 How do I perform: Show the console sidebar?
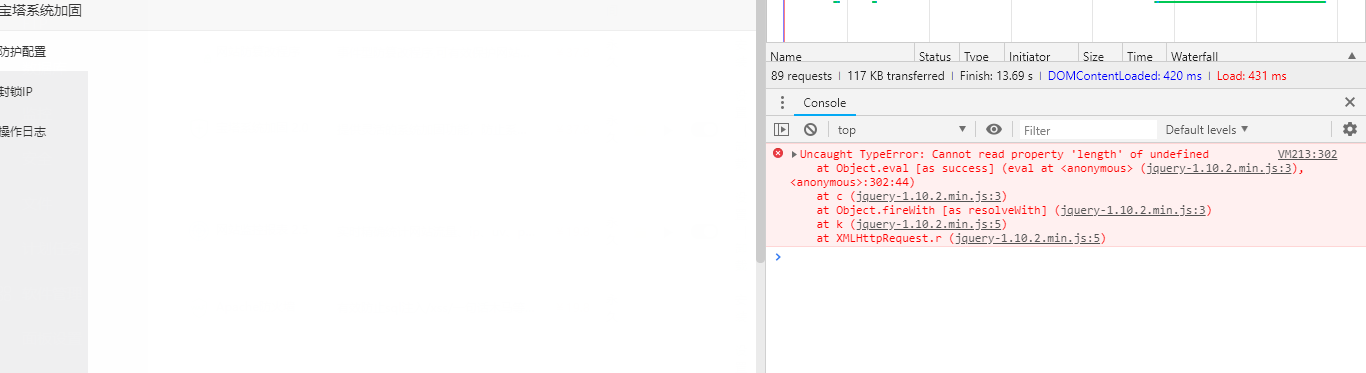(x=782, y=129)
